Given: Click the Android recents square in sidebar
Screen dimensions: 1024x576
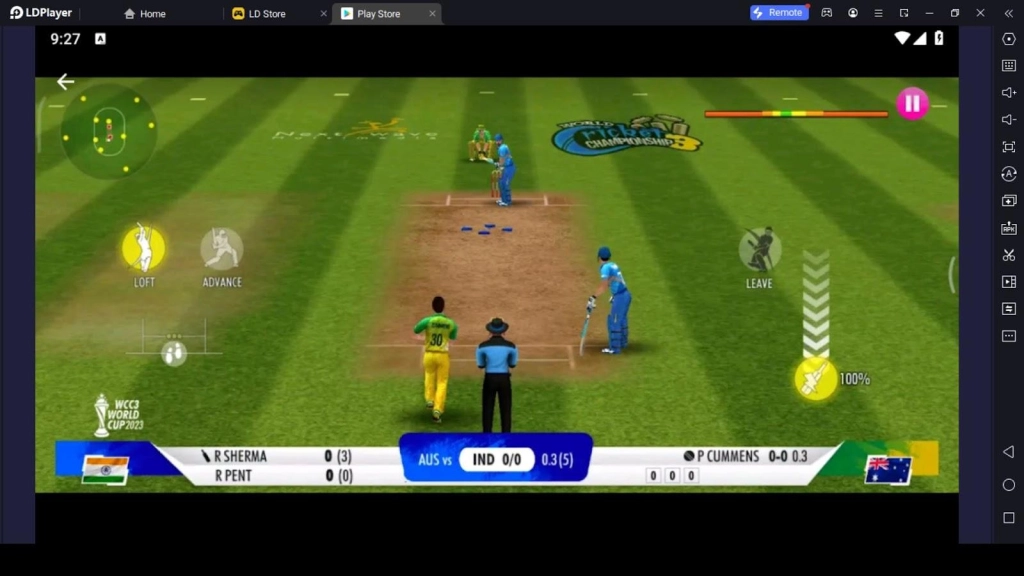Looking at the screenshot, I should tap(1009, 518).
